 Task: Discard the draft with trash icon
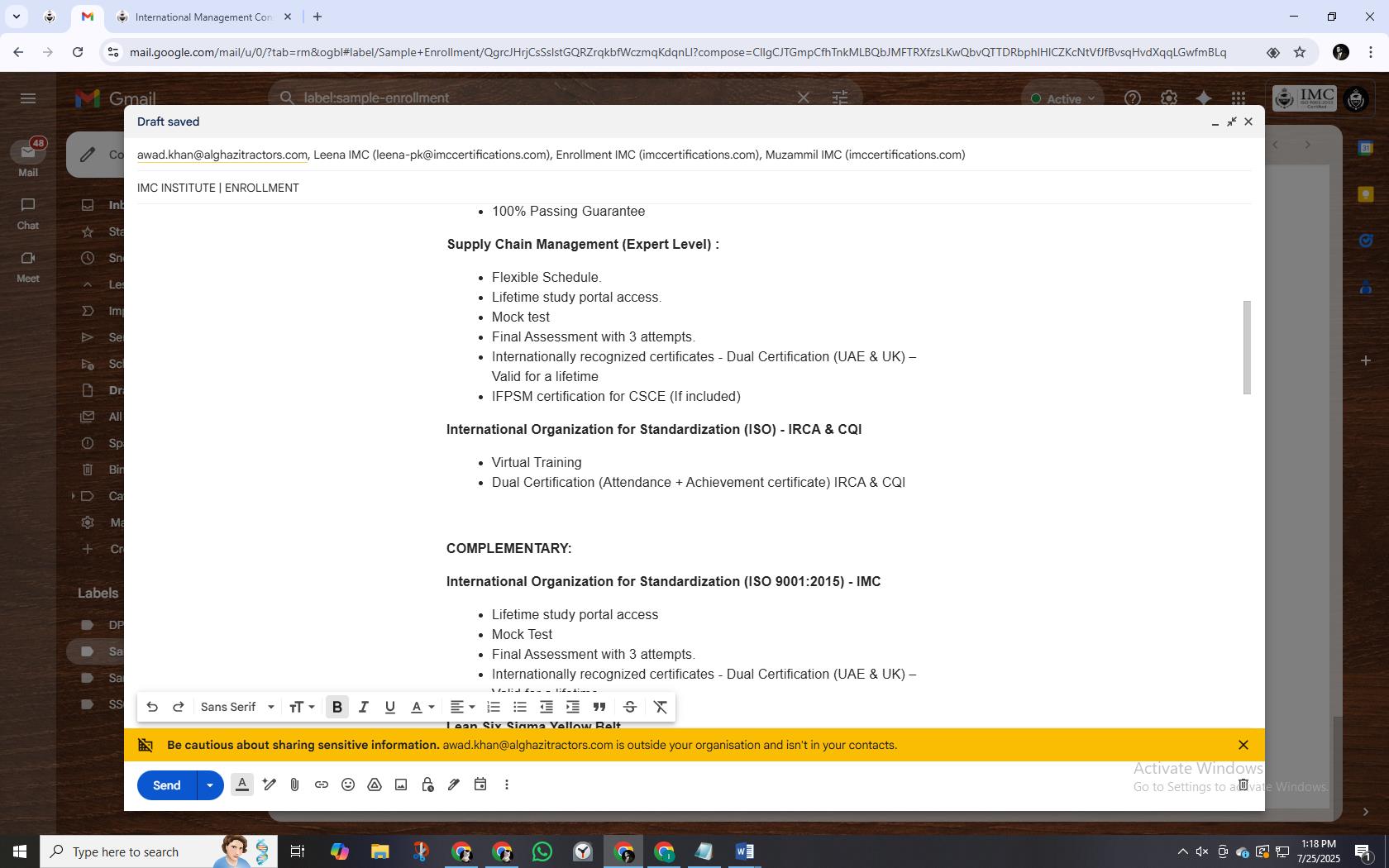point(1243,785)
